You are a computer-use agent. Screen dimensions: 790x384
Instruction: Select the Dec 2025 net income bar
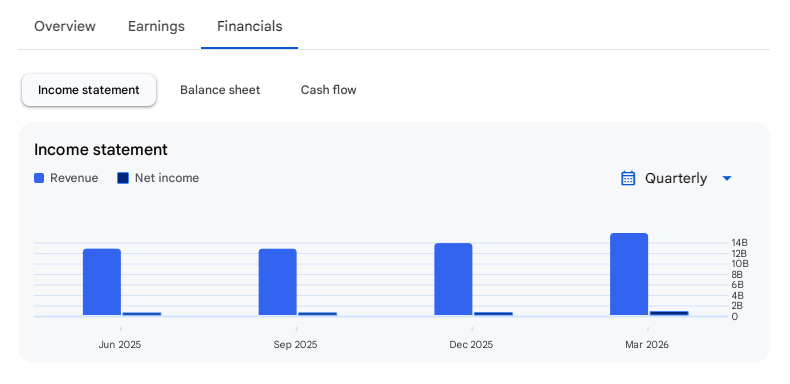[x=493, y=314]
